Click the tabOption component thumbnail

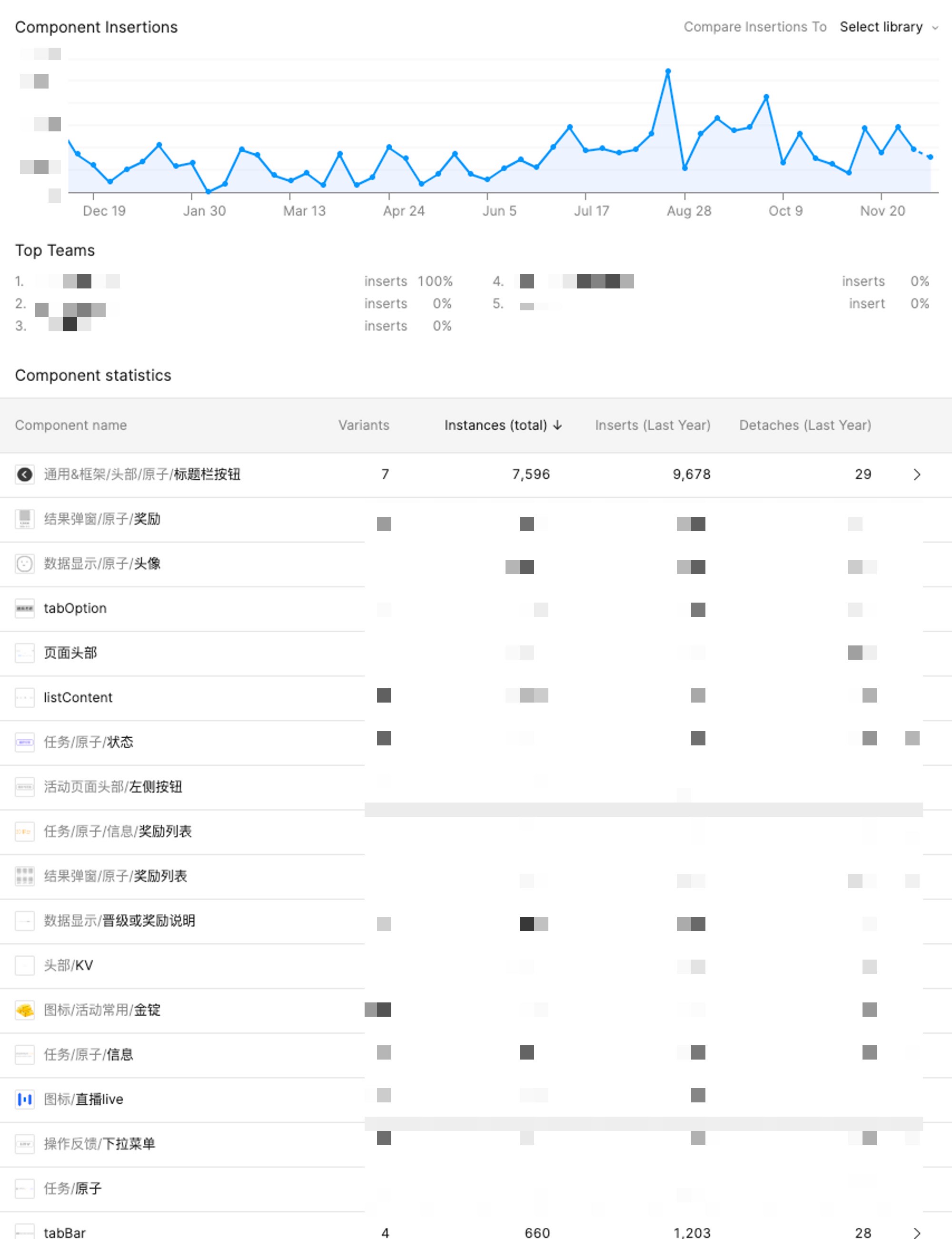pyautogui.click(x=24, y=608)
